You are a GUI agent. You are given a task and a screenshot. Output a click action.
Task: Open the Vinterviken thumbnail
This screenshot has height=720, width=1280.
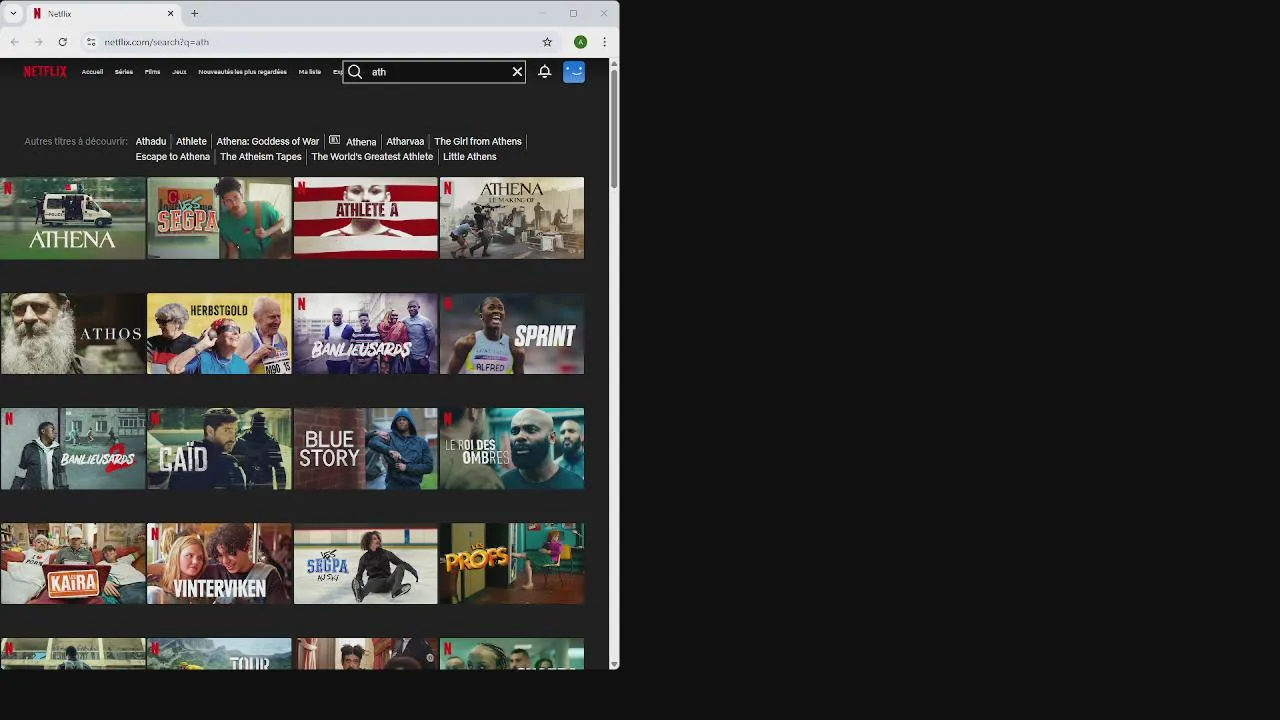219,563
